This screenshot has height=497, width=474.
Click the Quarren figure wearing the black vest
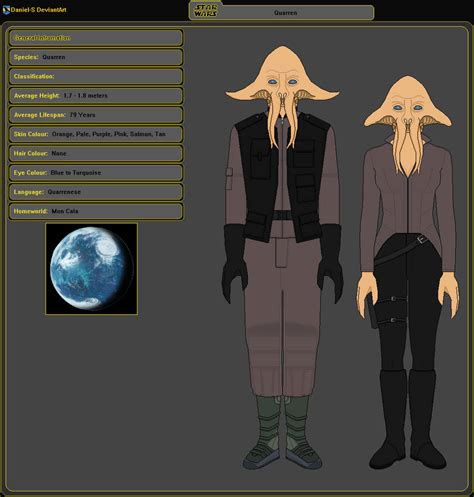(283, 257)
